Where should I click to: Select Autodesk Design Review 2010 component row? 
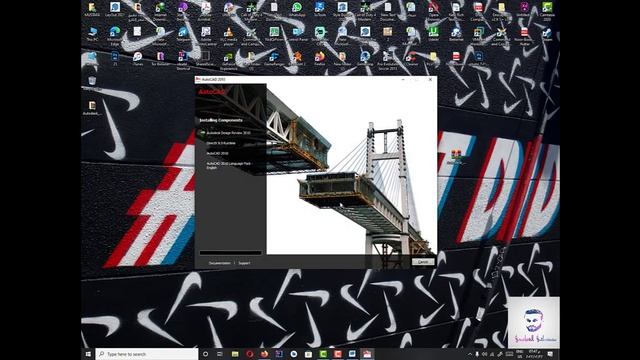[x=228, y=133]
